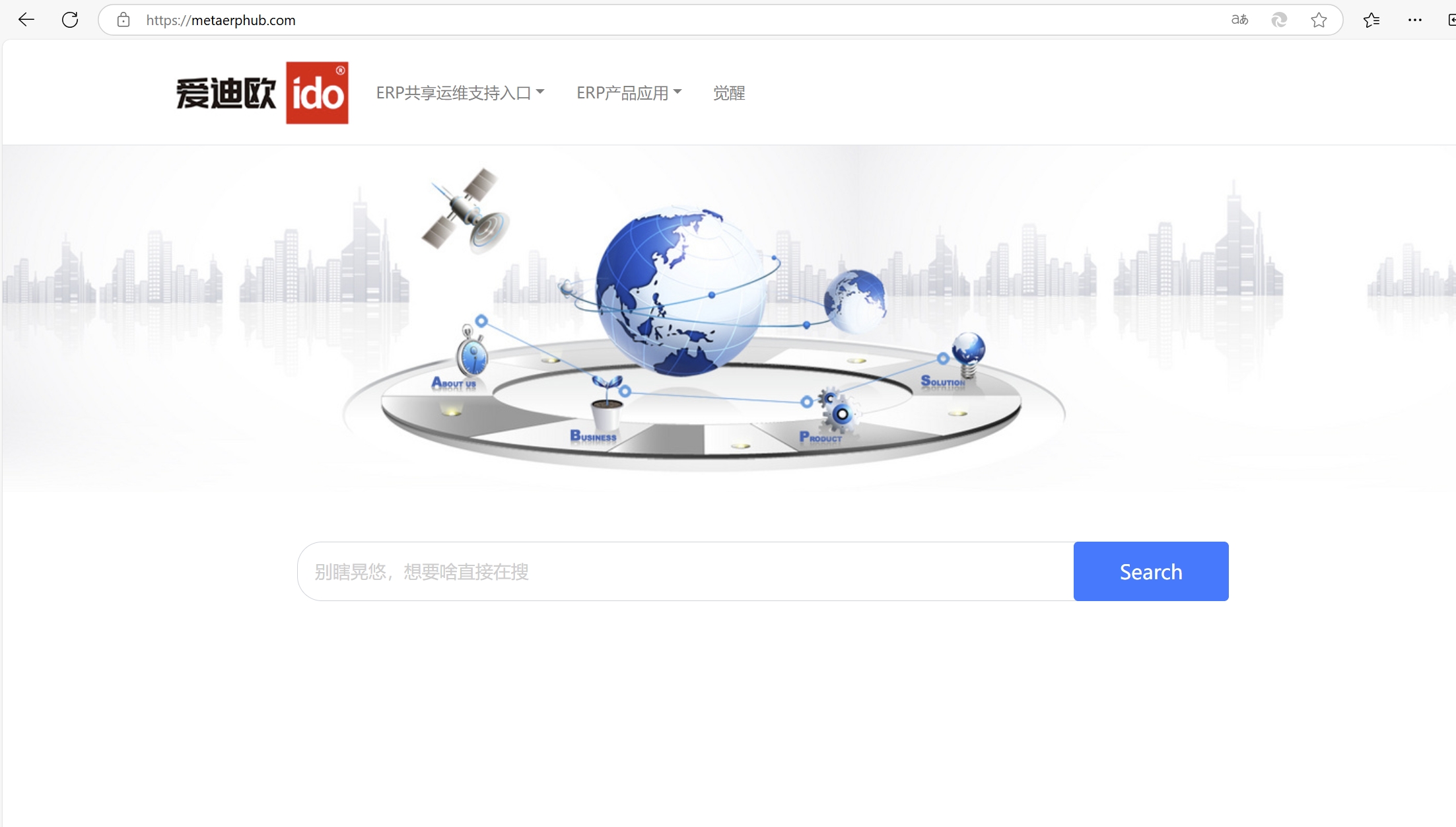Click the satellite image in banner
The height and width of the screenshot is (827, 1456).
466,210
